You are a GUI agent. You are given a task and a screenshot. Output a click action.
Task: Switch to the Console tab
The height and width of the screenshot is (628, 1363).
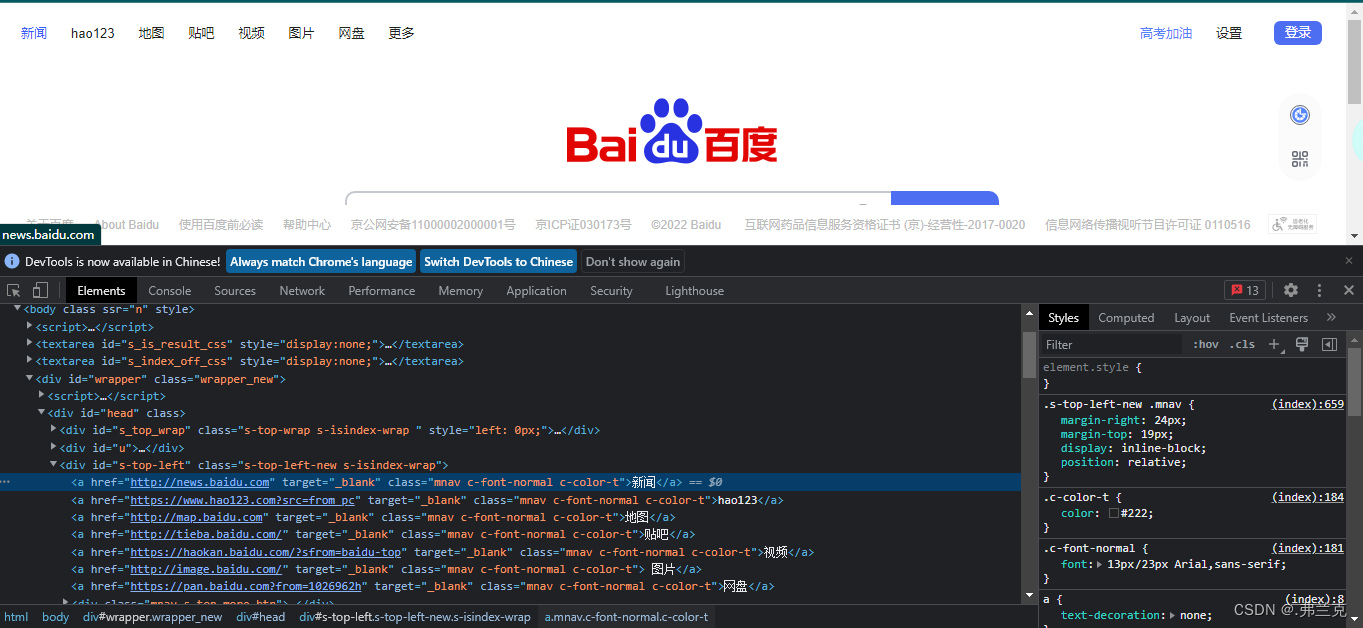170,290
